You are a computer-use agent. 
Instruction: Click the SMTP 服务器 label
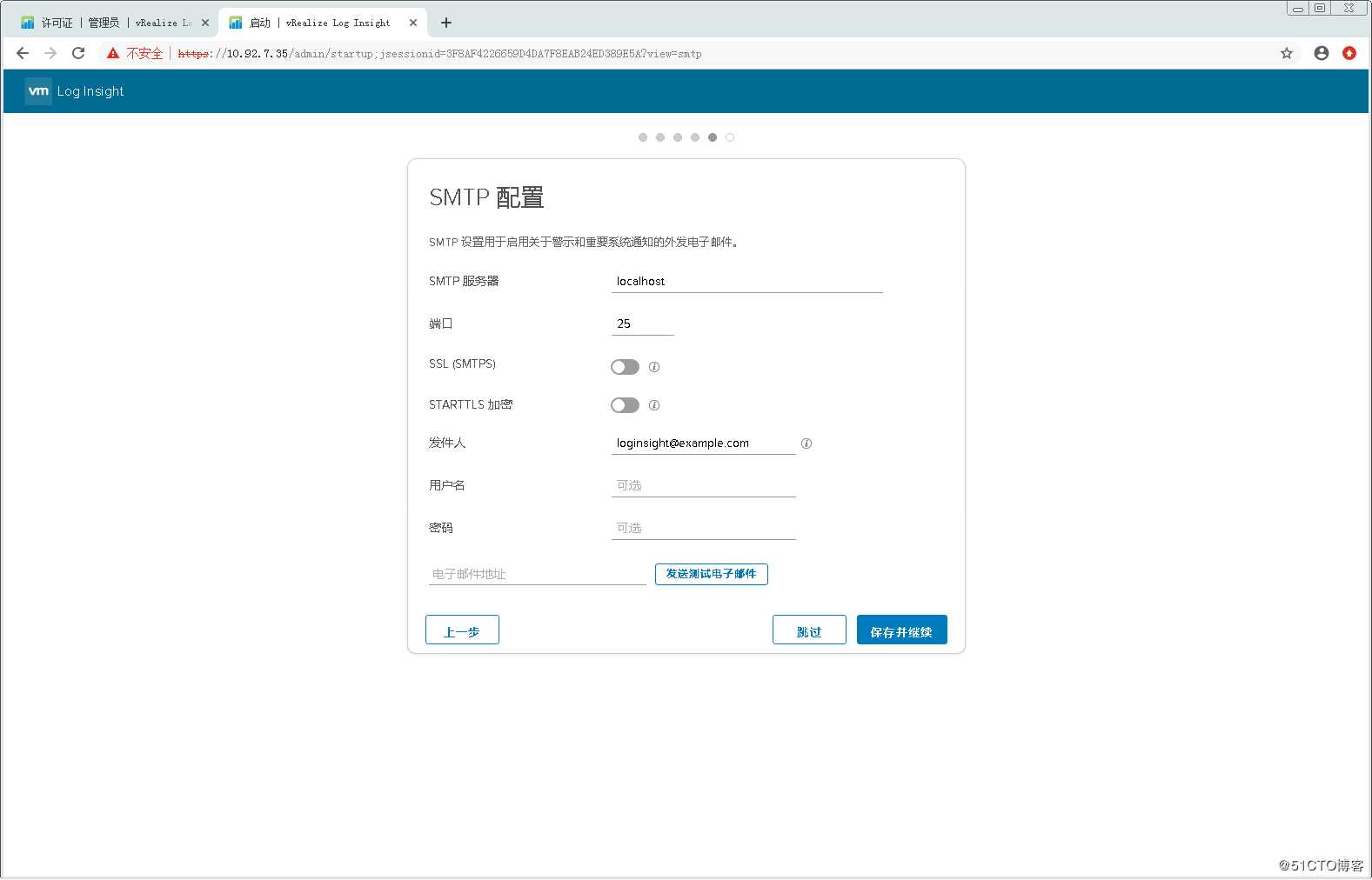pos(464,281)
